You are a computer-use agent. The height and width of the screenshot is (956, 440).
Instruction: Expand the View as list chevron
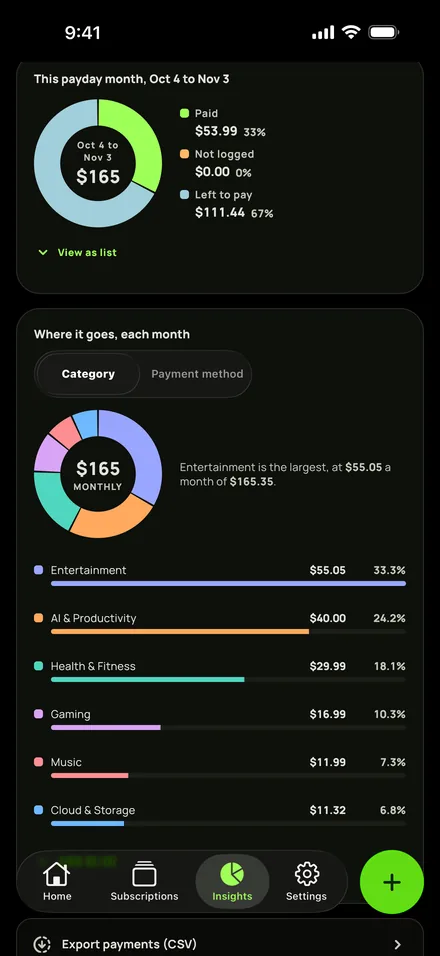tap(43, 252)
